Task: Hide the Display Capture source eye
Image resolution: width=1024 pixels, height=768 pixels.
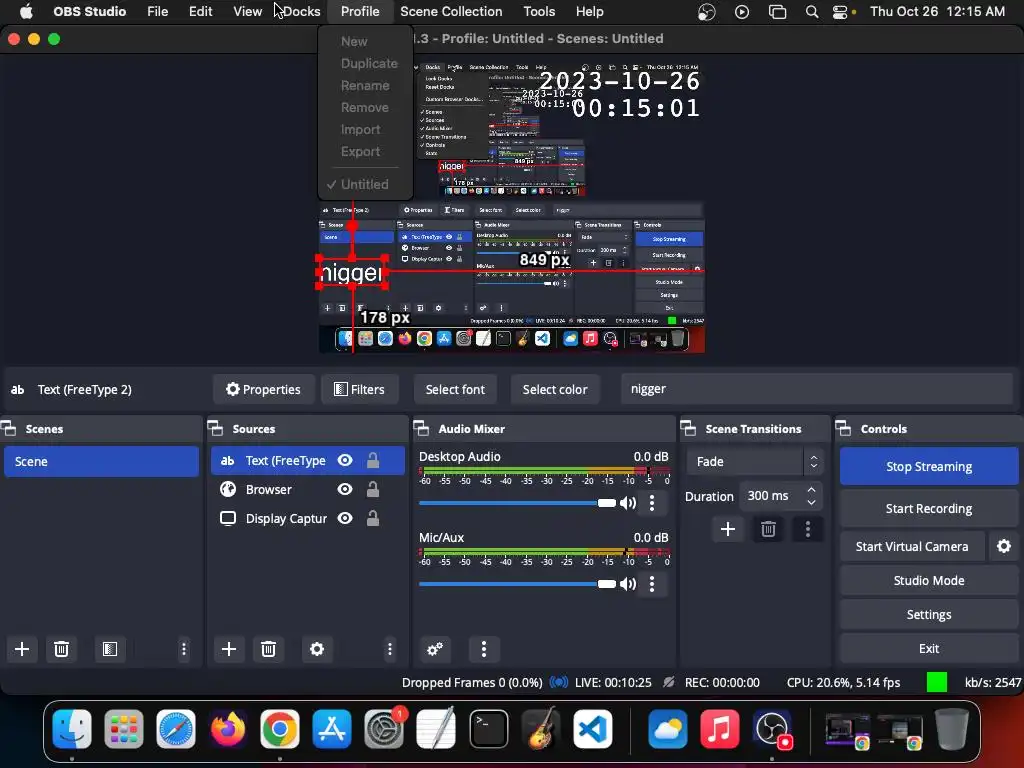Action: pyautogui.click(x=345, y=518)
